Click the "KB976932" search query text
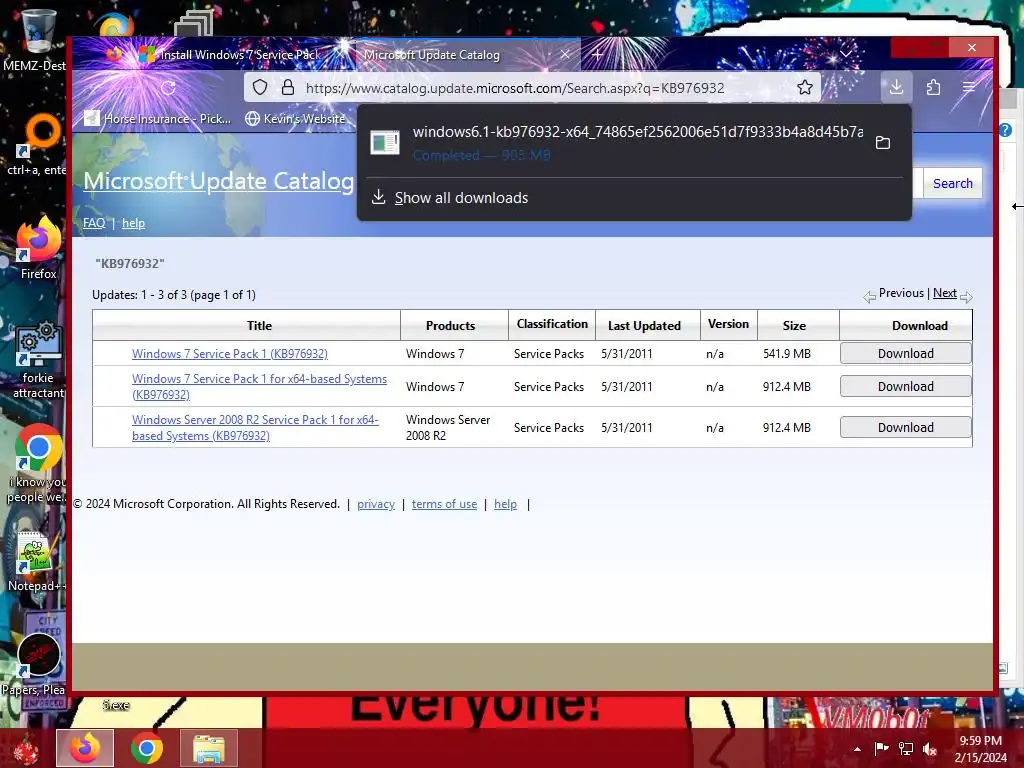 point(129,264)
